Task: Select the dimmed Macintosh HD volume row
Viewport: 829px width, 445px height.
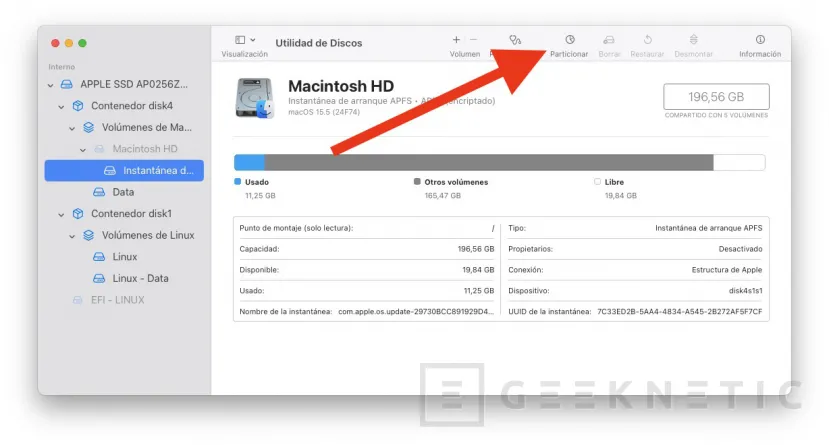Action: [x=124, y=149]
